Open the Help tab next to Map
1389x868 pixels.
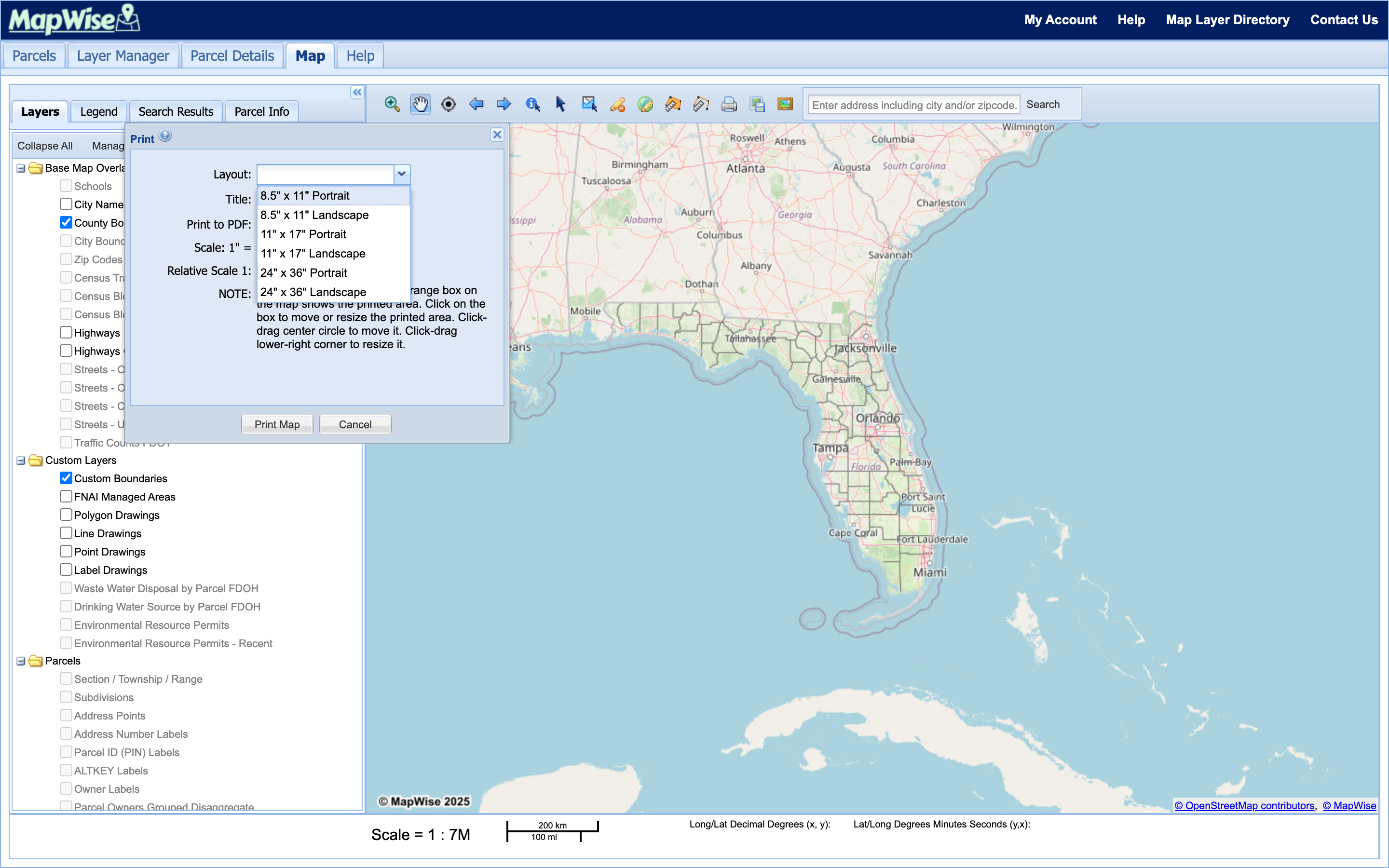click(360, 55)
